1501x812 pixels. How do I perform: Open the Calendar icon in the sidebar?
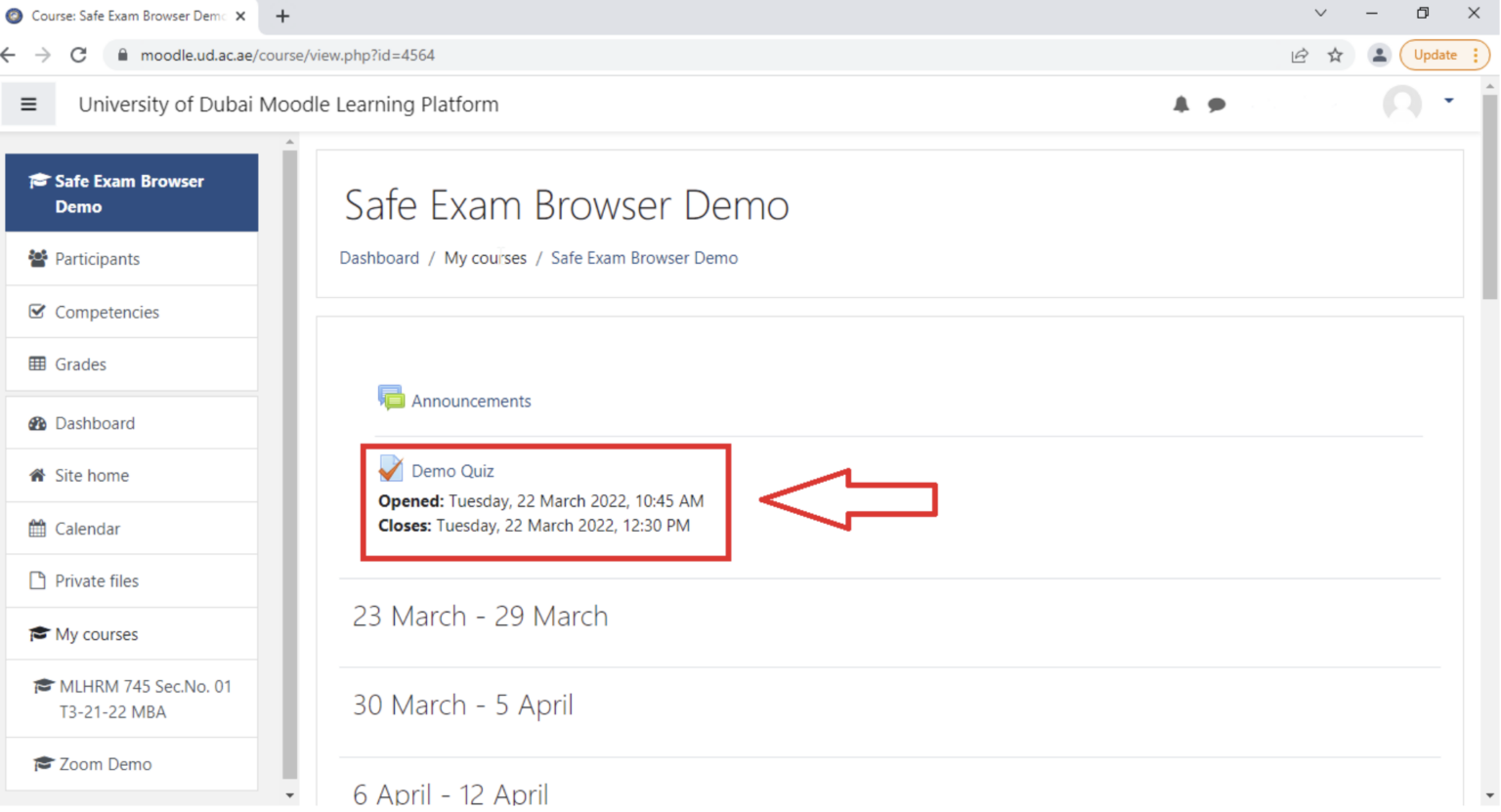pos(37,528)
